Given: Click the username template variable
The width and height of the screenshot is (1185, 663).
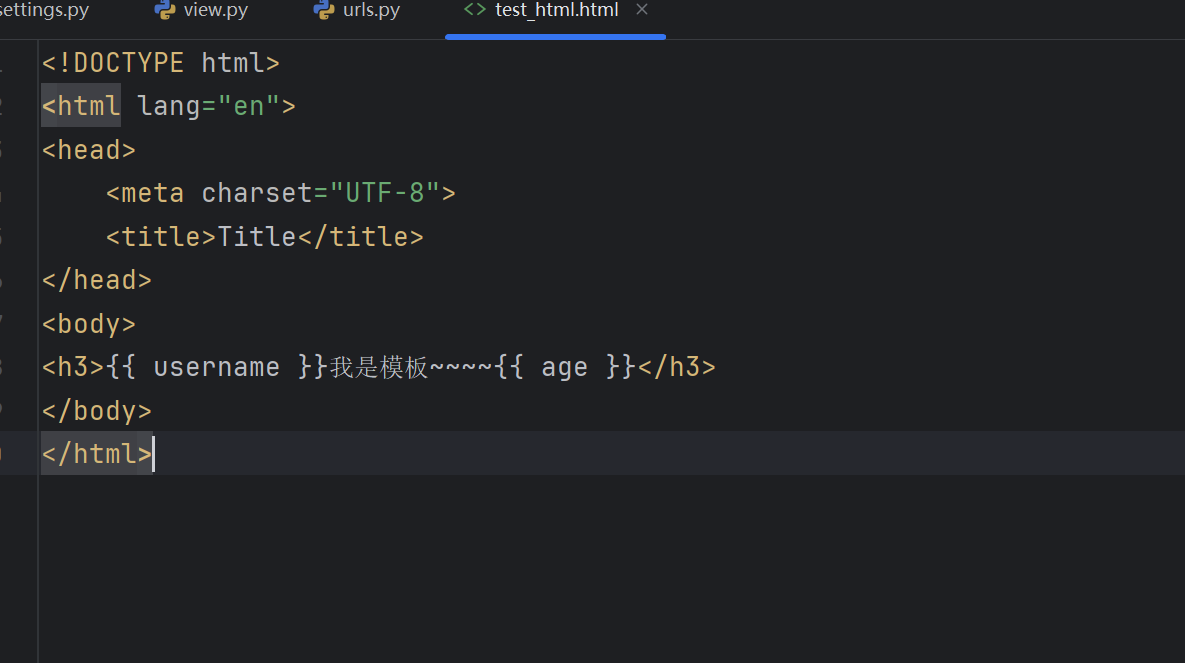Looking at the screenshot, I should pyautogui.click(x=216, y=367).
